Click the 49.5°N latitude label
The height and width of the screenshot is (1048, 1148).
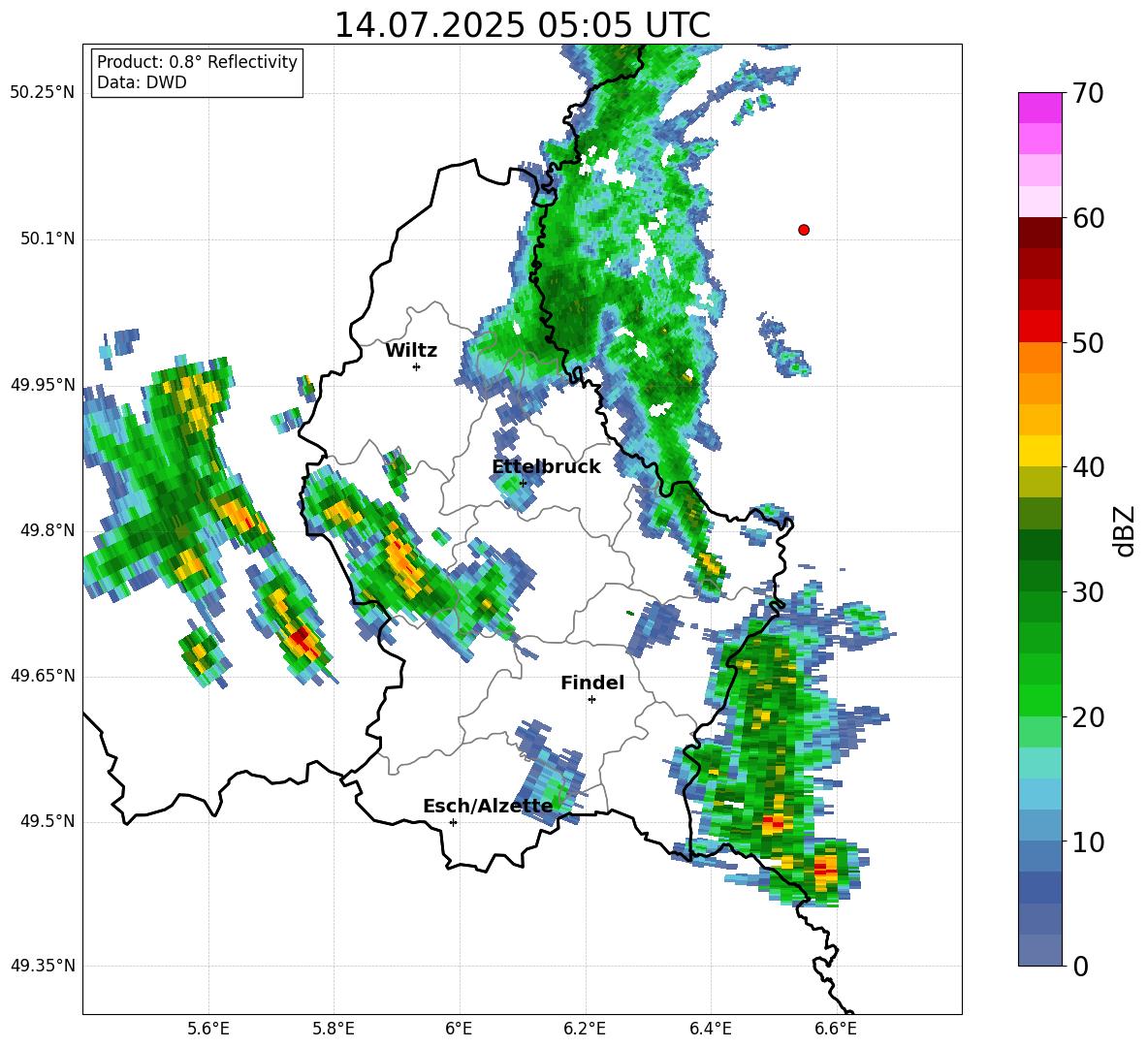tap(48, 821)
